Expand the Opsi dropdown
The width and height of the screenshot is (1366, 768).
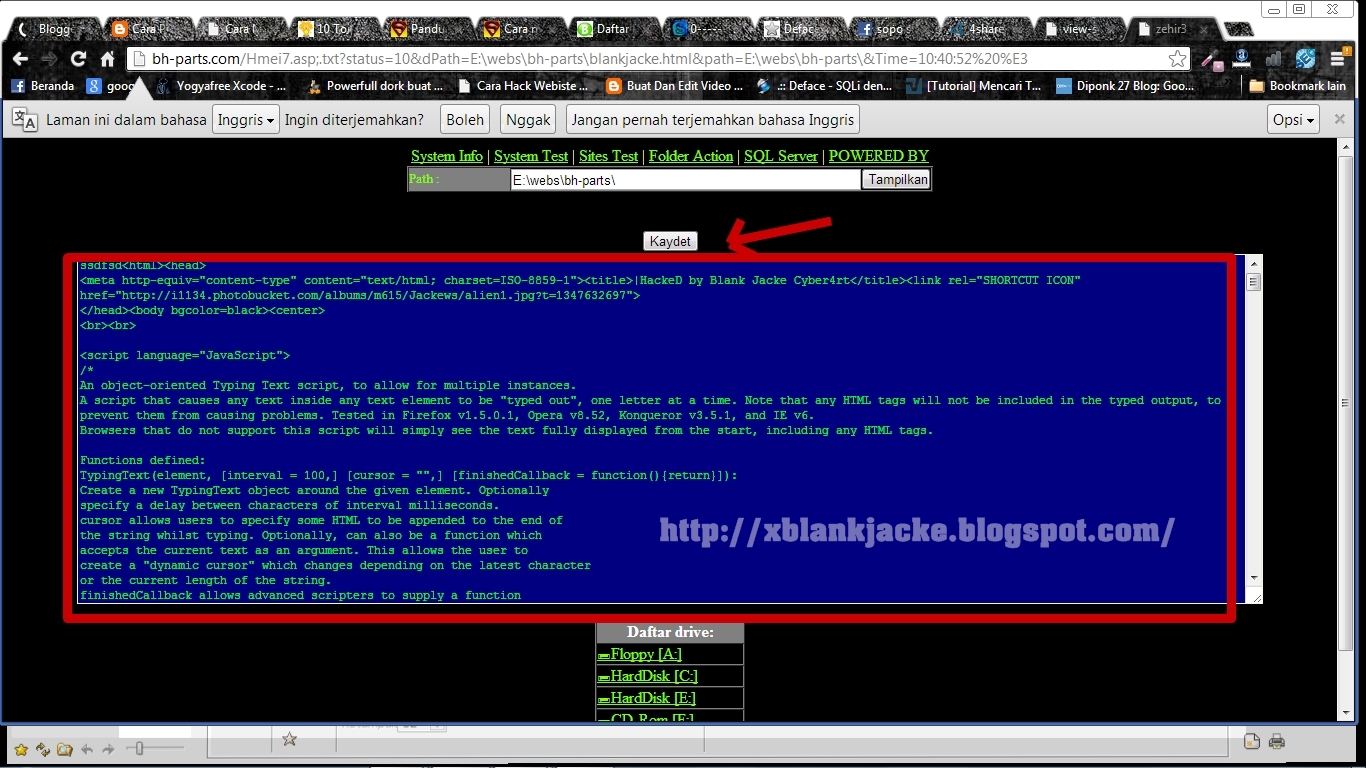click(x=1293, y=119)
